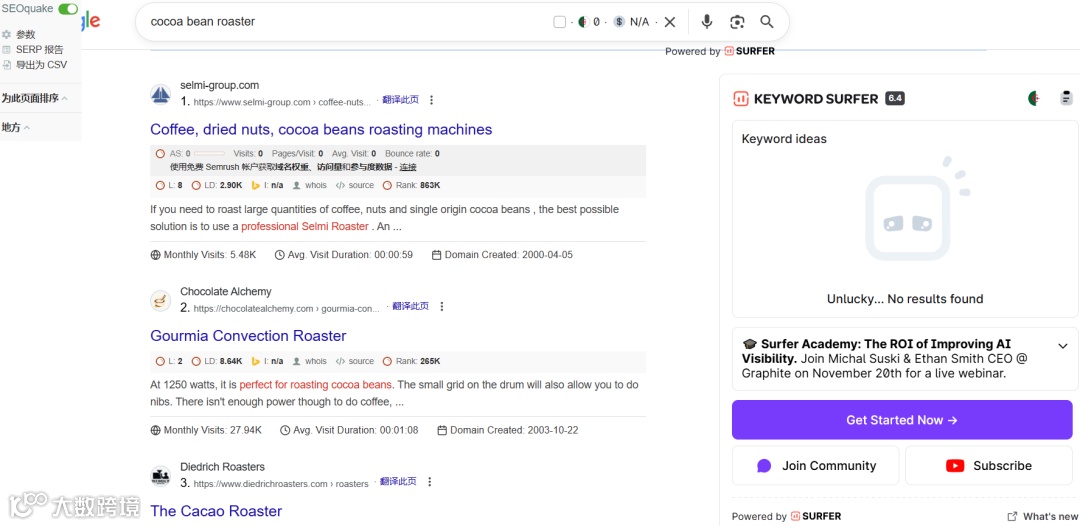This screenshot has height=526, width=1080.
Task: Clear the search query with X
Action: 669,22
